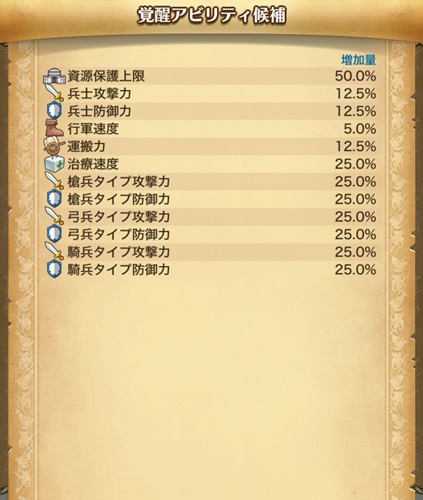Click the 50.0% value for 資源保護上限

coord(355,76)
